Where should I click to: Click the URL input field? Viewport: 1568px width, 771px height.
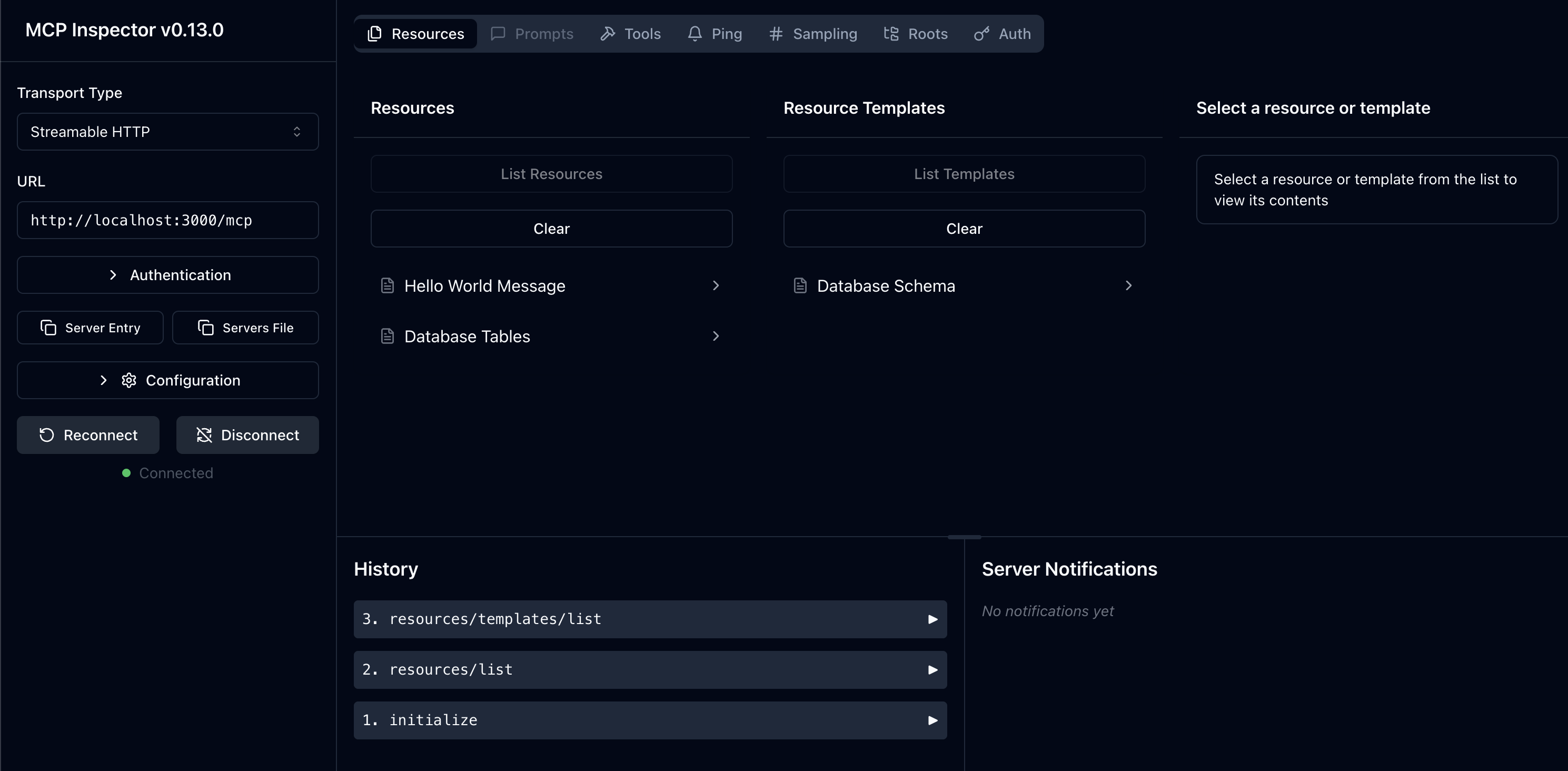pos(167,220)
